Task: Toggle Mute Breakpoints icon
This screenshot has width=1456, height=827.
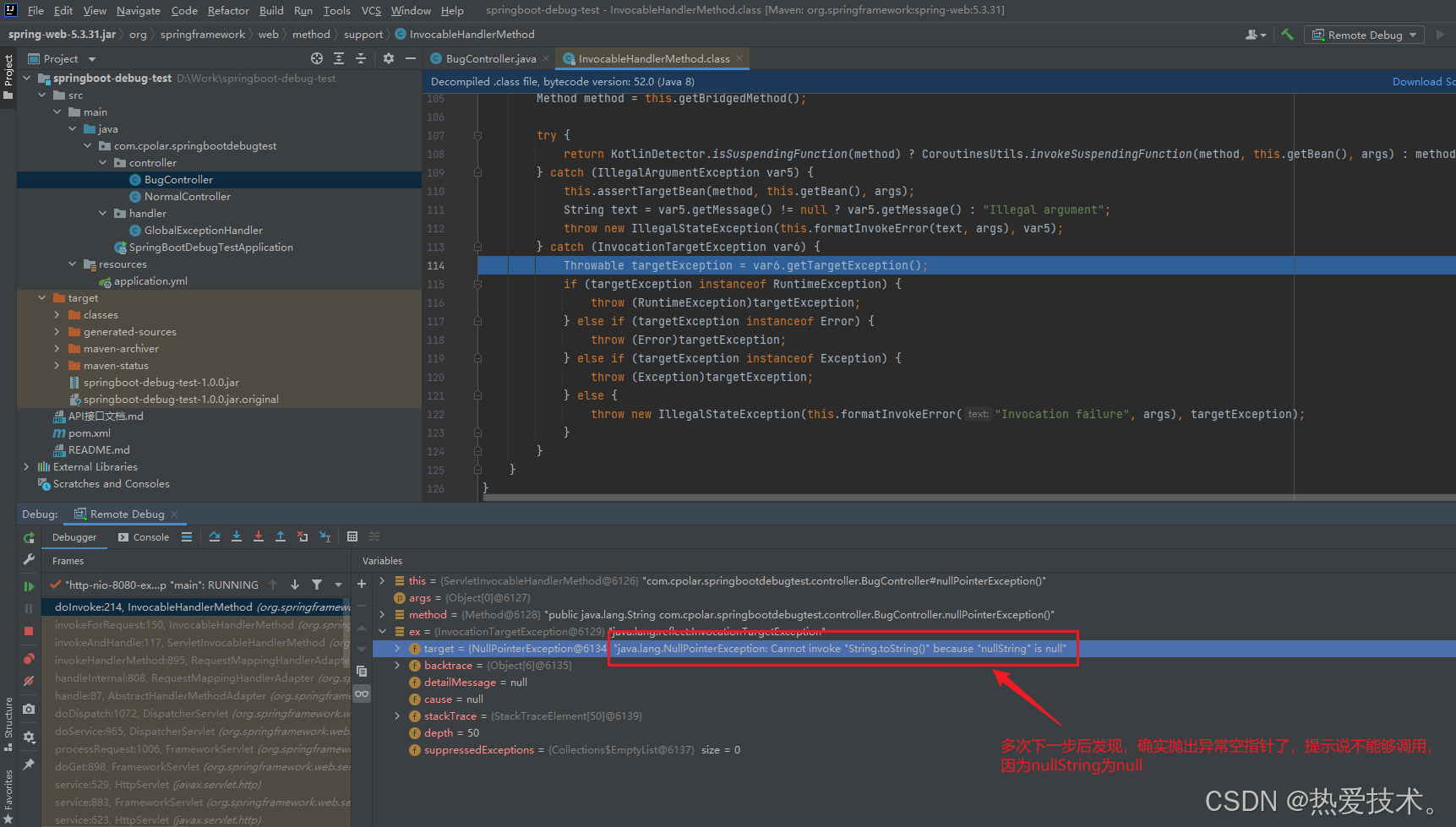Action: coord(29,681)
